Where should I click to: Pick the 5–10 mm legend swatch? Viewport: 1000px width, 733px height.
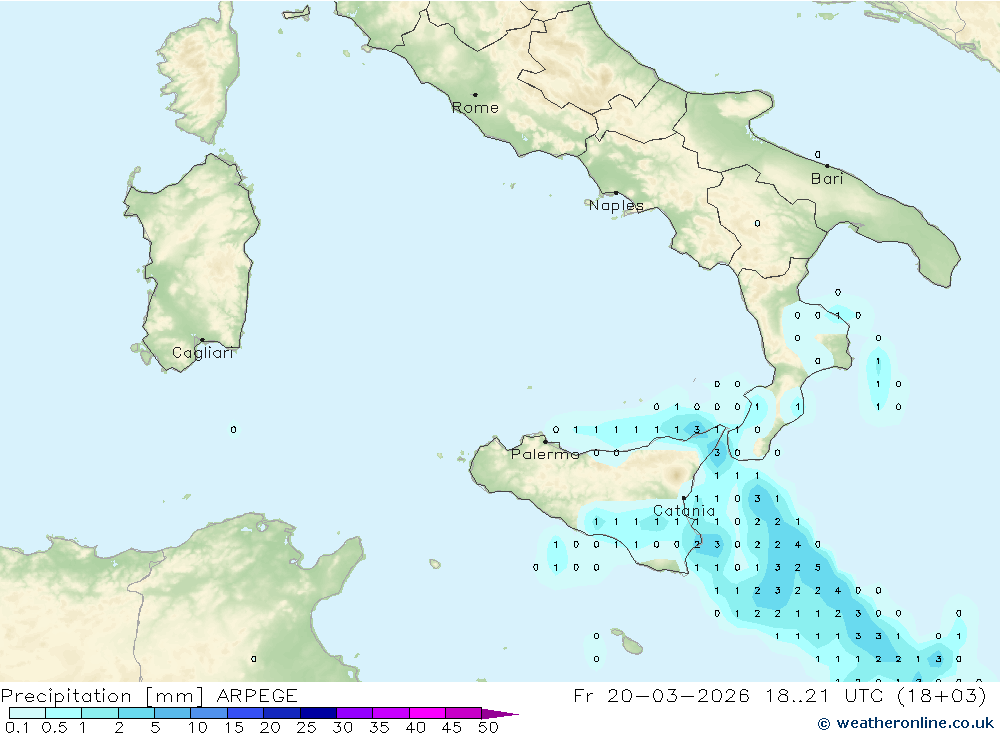click(173, 713)
